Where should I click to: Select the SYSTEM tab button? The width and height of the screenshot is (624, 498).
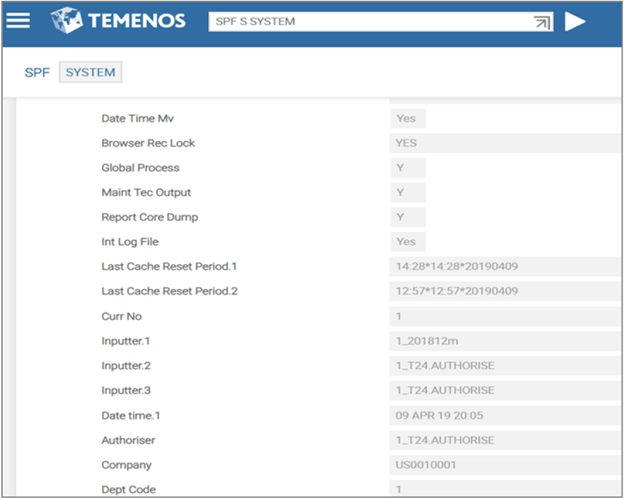(90, 72)
